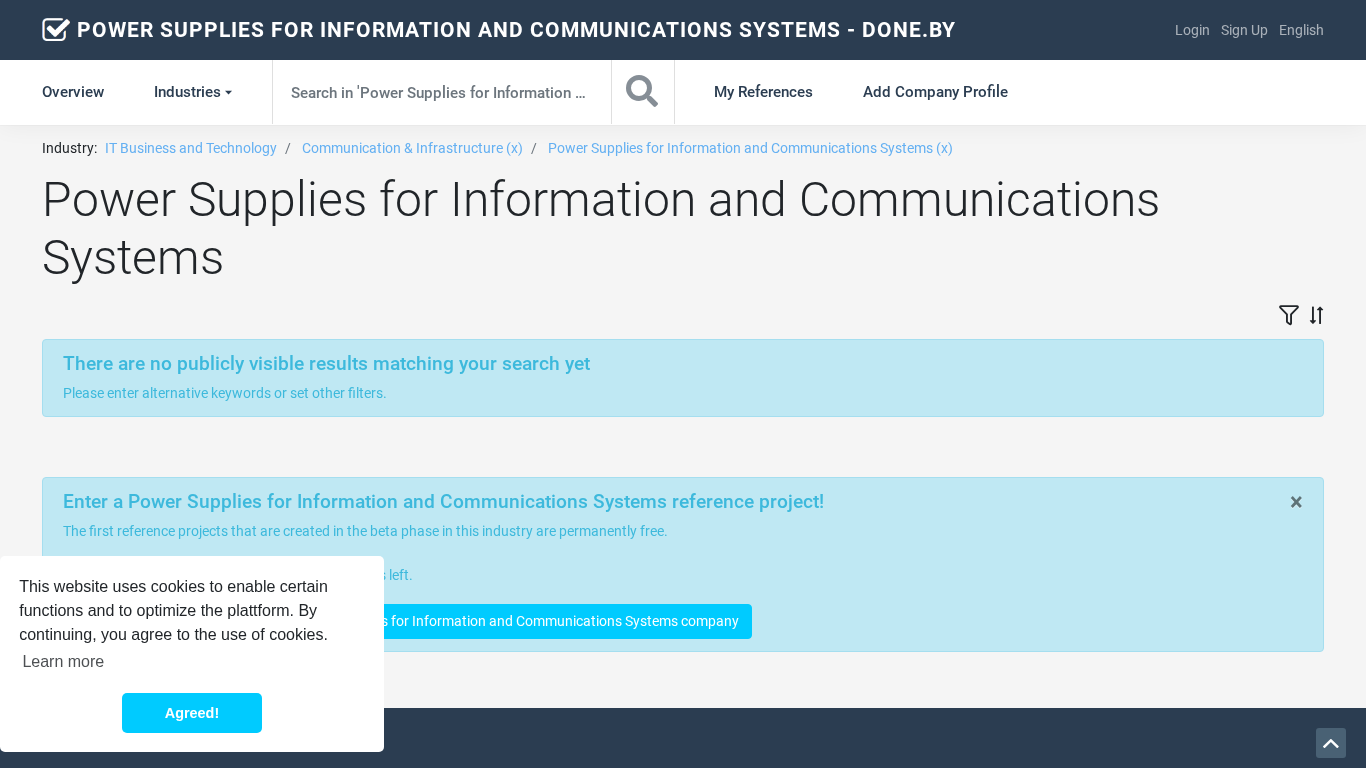Click the checkmark logo icon in header
Viewport: 1366px width, 768px height.
coord(56,30)
